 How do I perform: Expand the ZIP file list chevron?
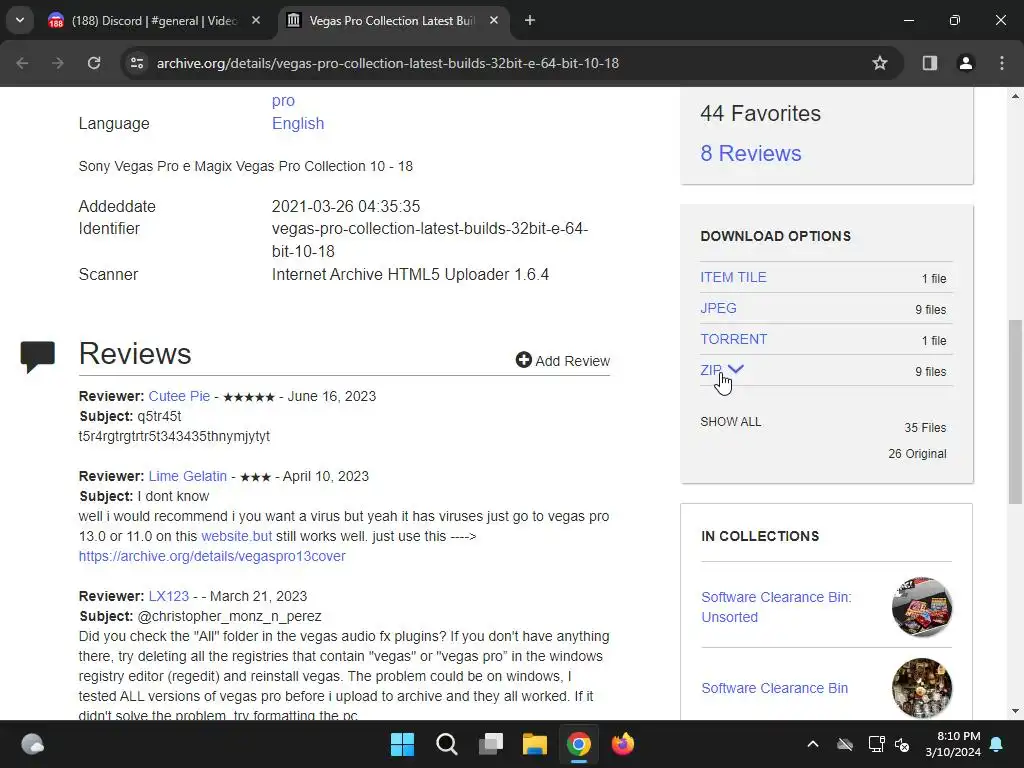736,370
